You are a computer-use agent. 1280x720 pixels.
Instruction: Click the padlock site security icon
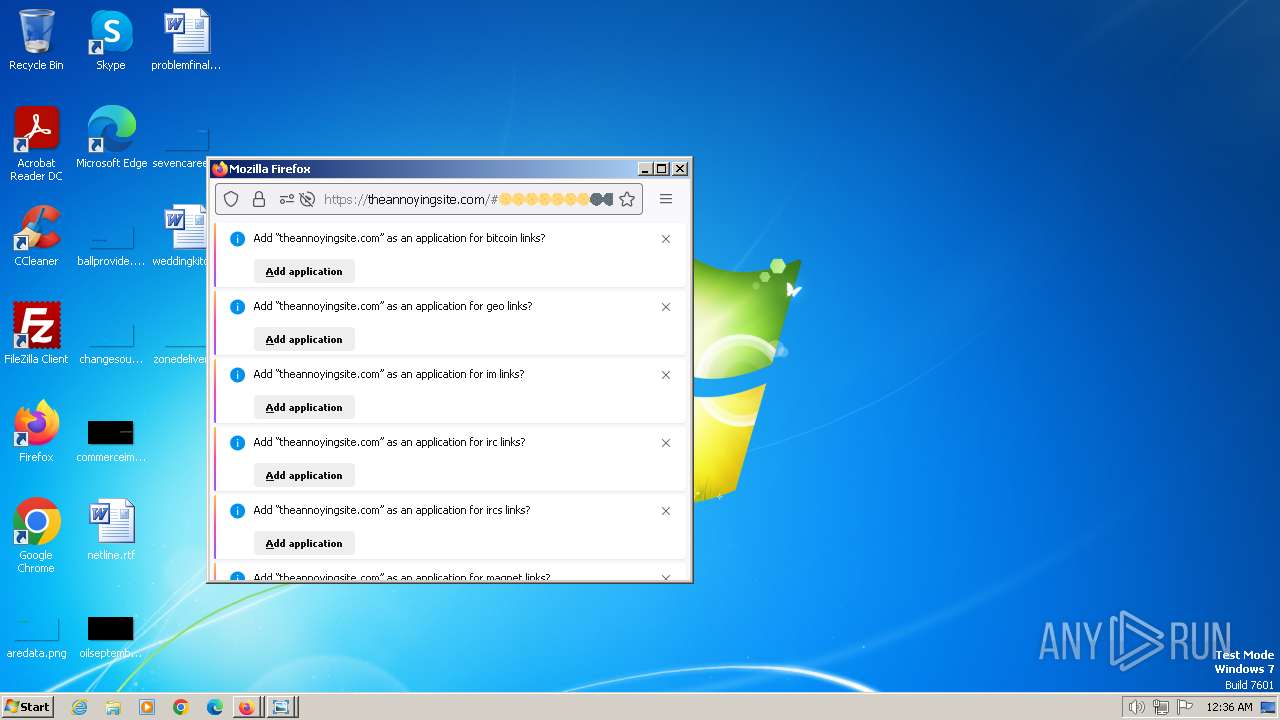coord(259,199)
